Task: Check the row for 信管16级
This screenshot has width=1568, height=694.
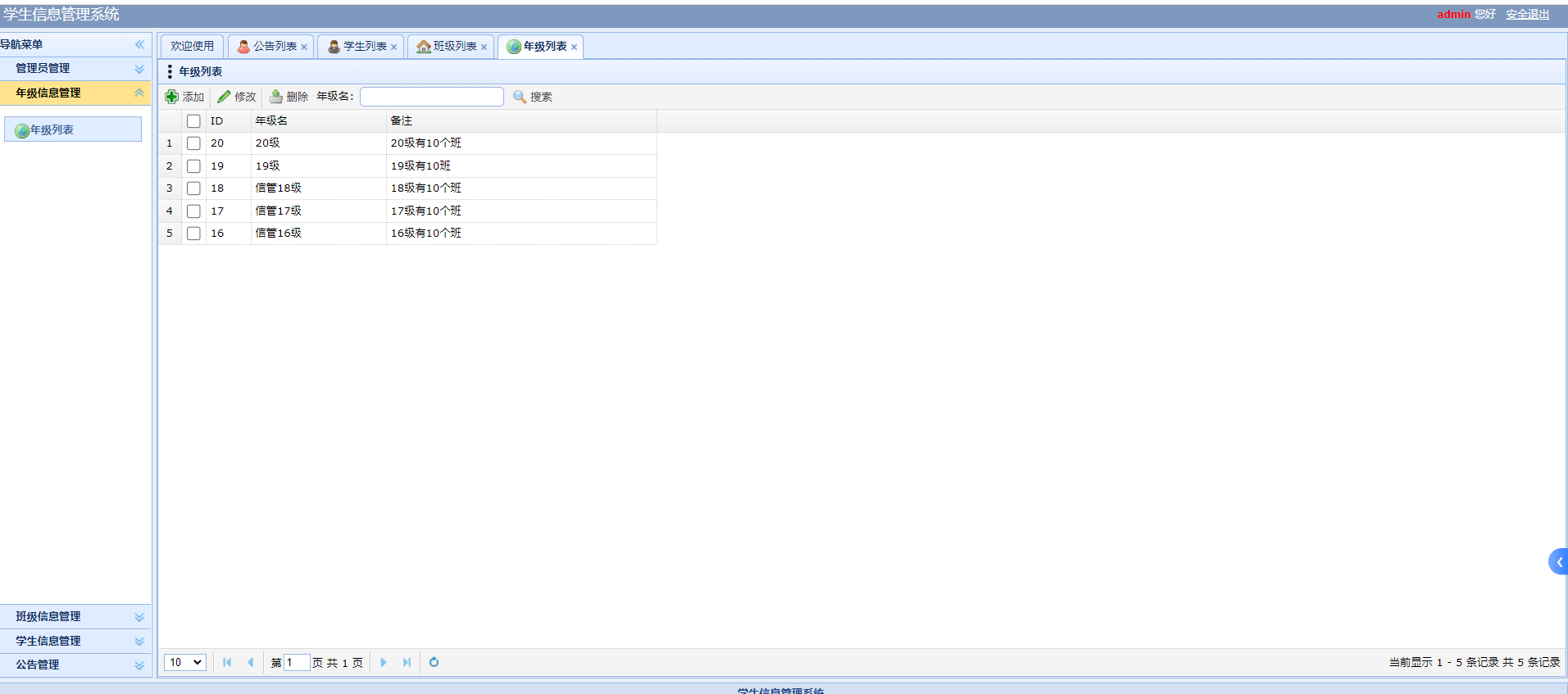Action: point(193,234)
